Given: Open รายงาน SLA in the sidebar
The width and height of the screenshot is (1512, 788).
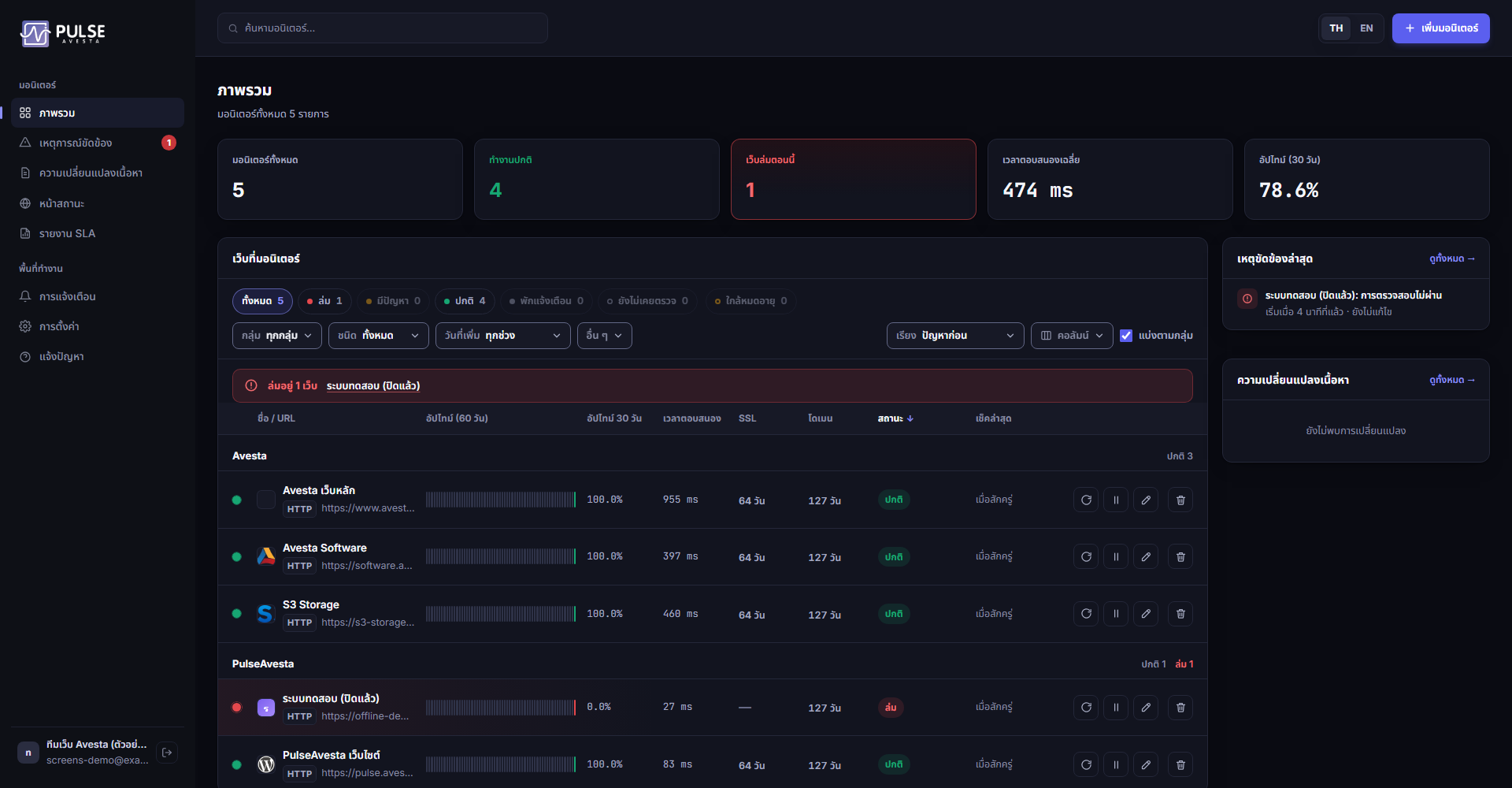Looking at the screenshot, I should point(98,233).
